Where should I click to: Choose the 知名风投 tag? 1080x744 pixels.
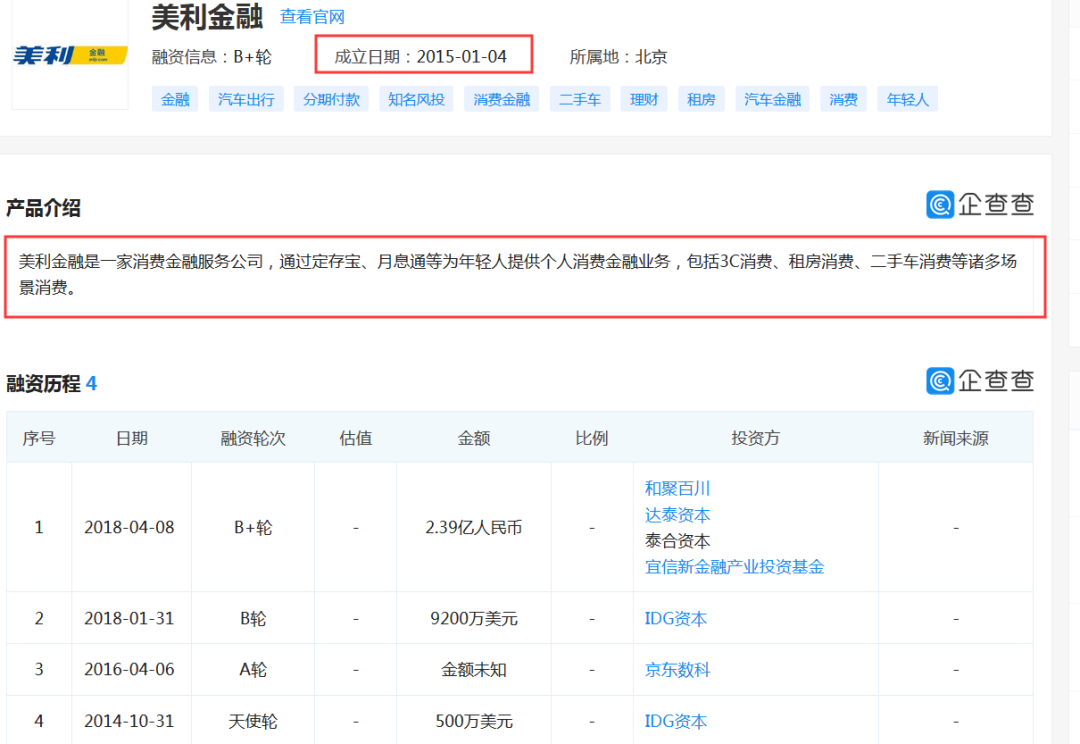pos(416,99)
